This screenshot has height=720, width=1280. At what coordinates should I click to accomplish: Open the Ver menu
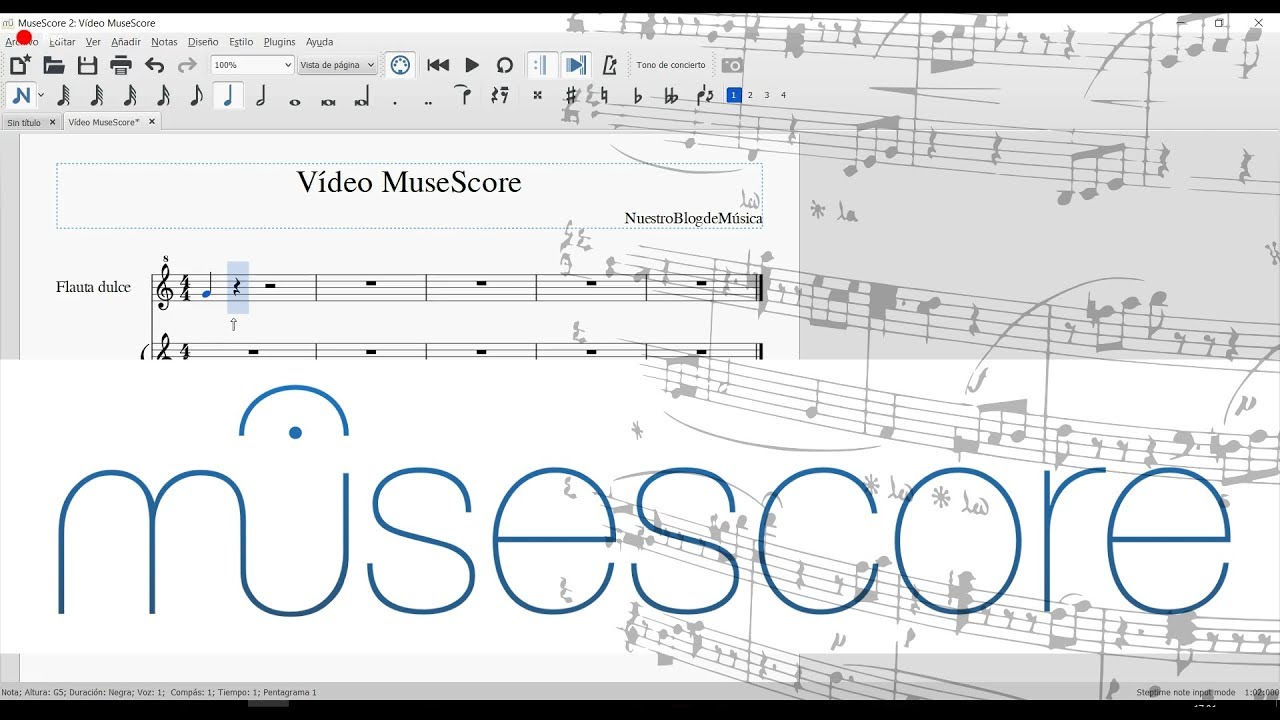coord(93,42)
